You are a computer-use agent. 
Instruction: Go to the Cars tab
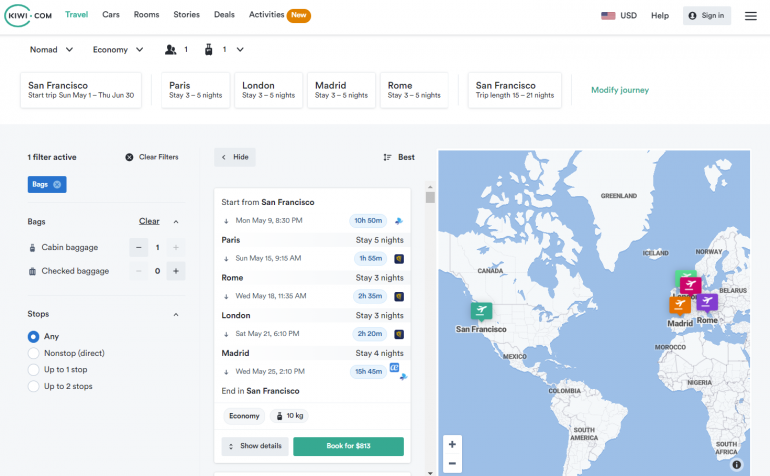(x=111, y=15)
